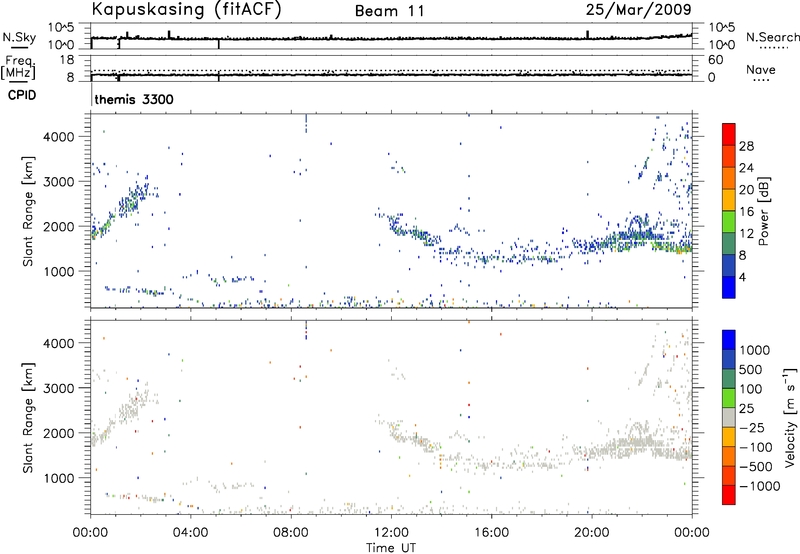Click the 1000 km tick on the power panel axis
The width and height of the screenshot is (800, 554).
[61, 272]
